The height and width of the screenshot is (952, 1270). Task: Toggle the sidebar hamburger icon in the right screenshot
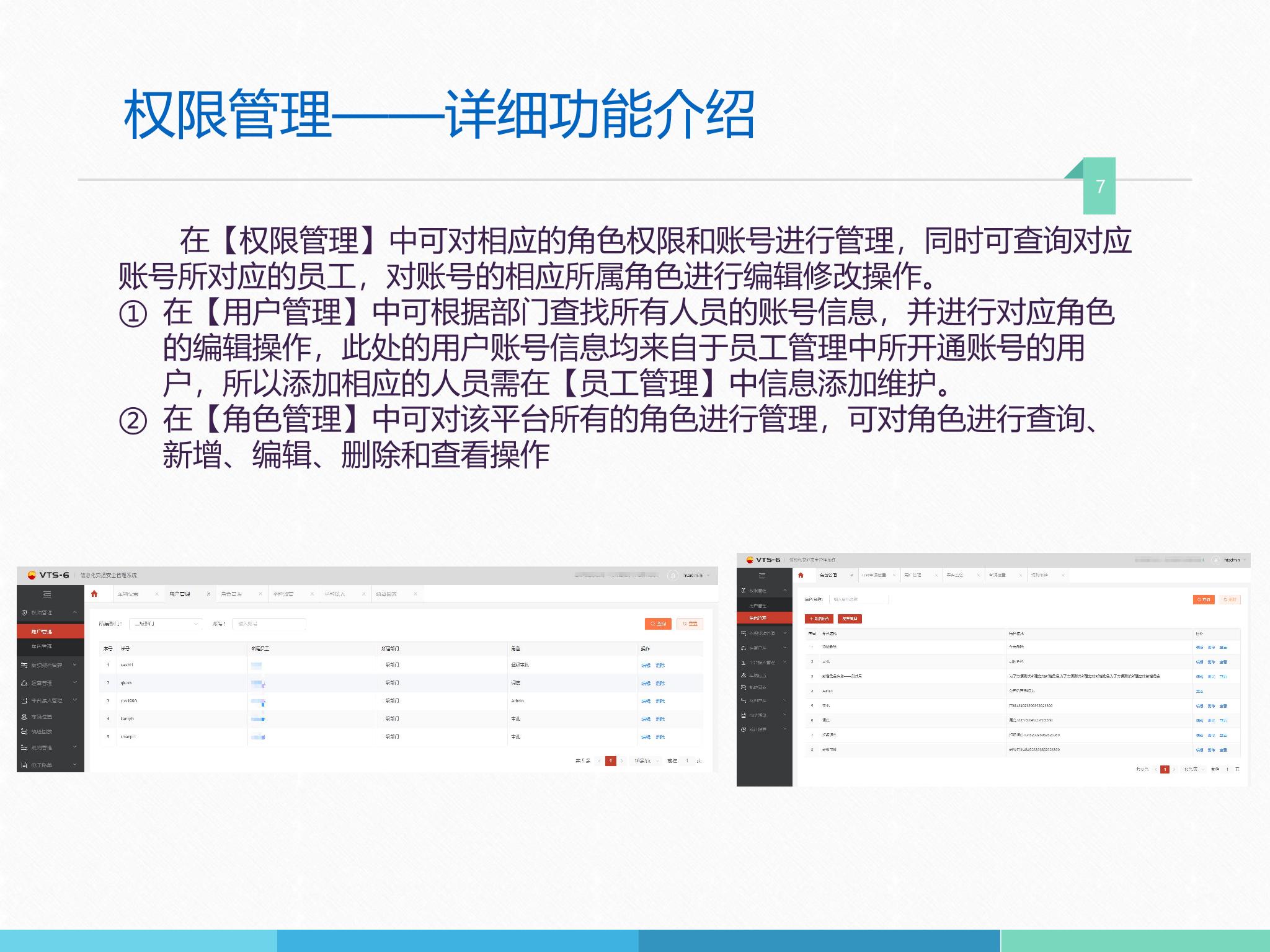(762, 576)
